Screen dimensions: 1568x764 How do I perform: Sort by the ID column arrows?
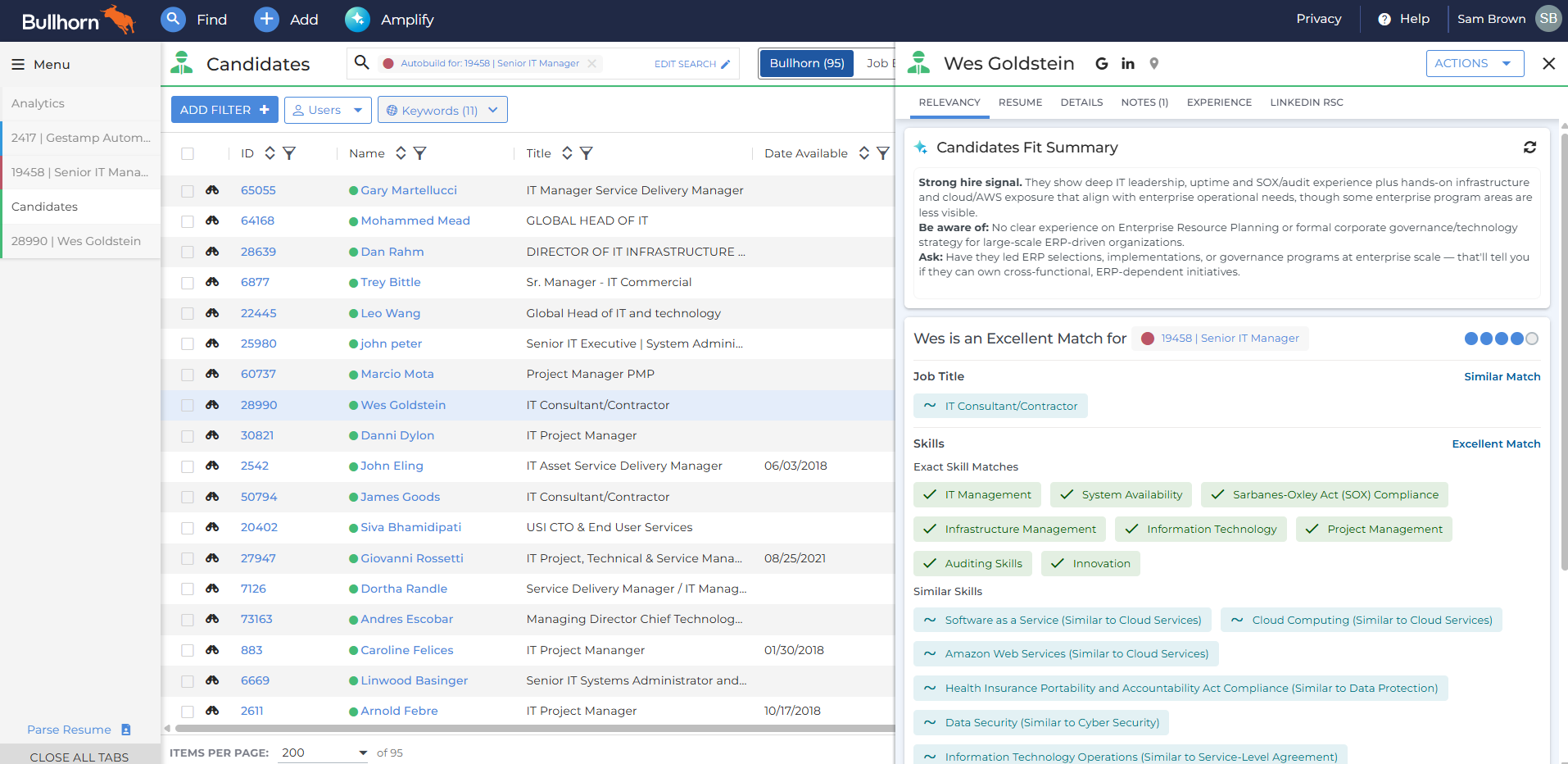[270, 153]
